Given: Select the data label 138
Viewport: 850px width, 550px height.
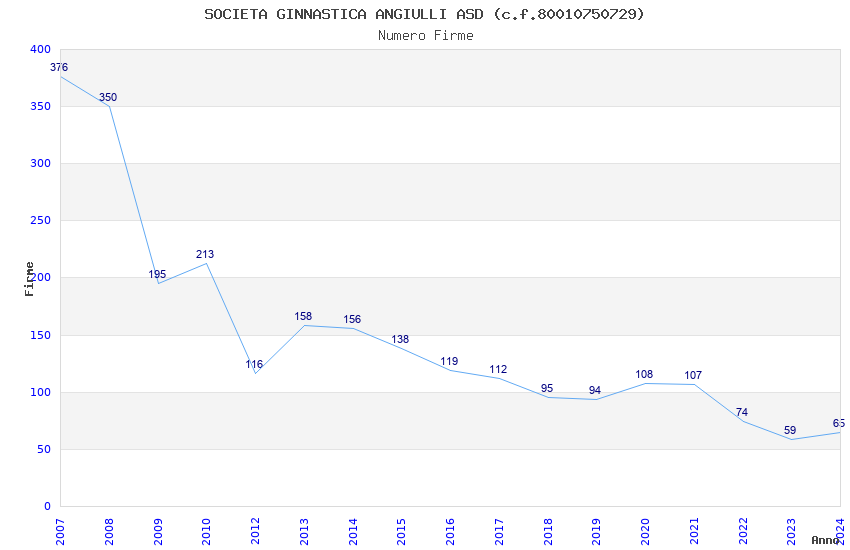Looking at the screenshot, I should click(x=400, y=339).
